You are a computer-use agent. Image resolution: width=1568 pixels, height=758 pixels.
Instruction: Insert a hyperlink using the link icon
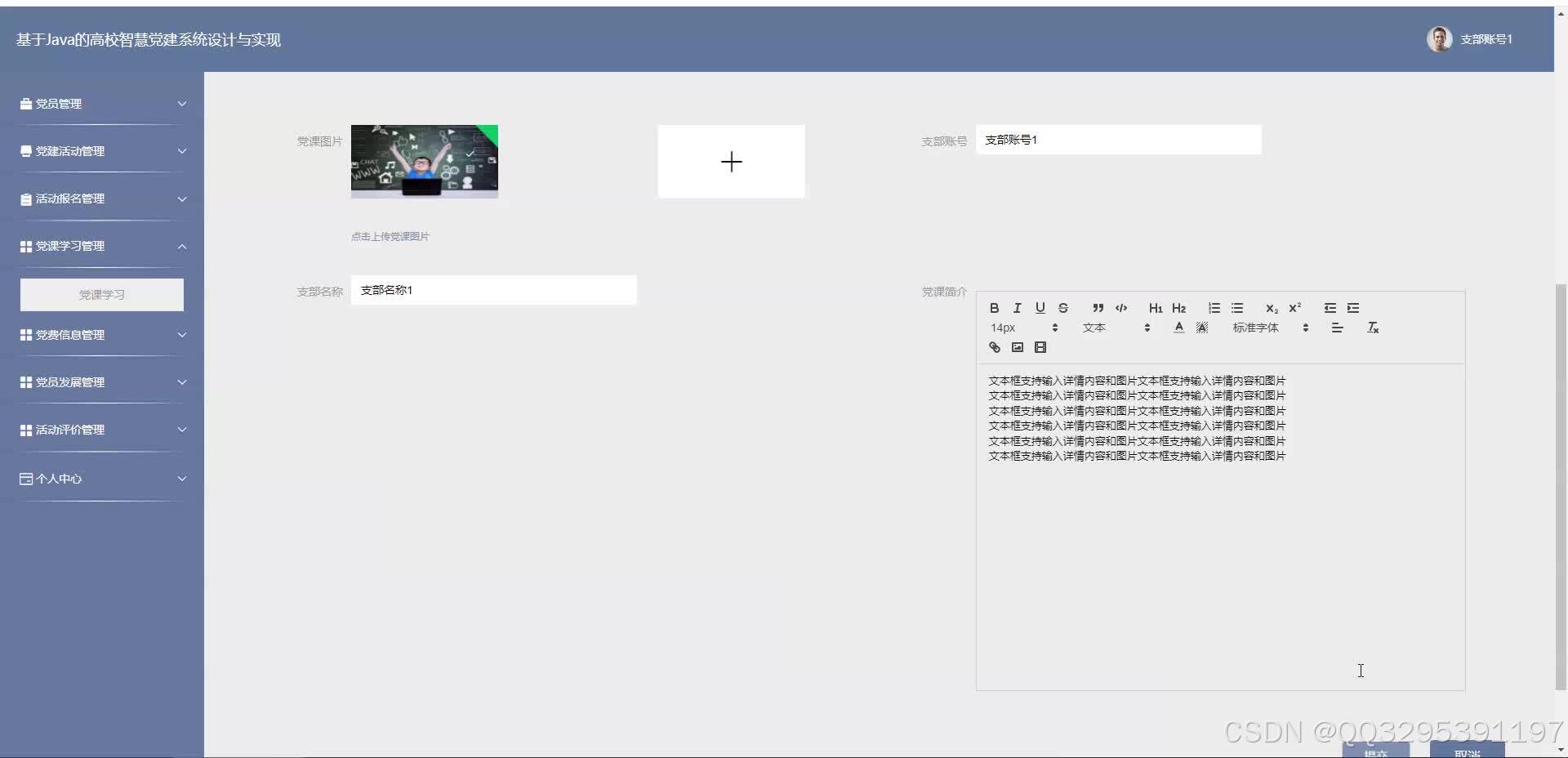tap(994, 347)
